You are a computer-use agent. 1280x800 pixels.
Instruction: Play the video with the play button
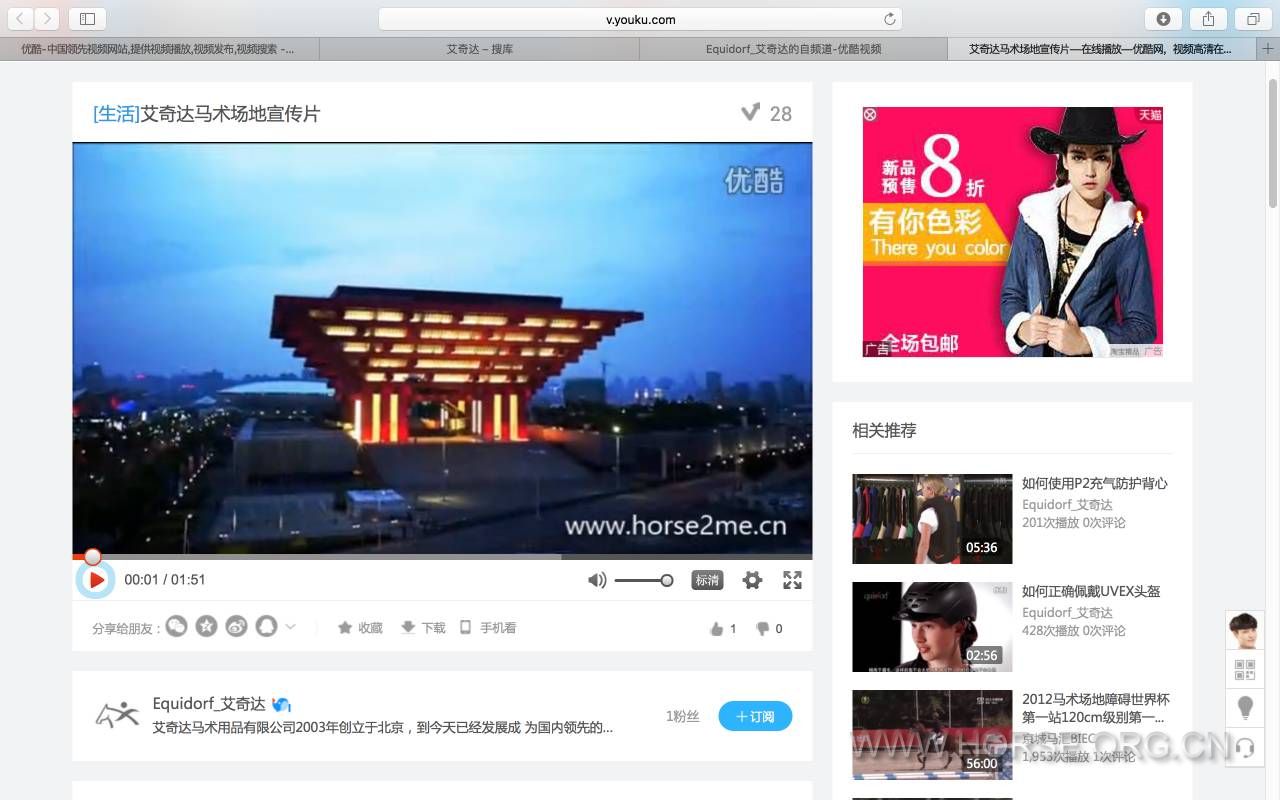click(96, 580)
